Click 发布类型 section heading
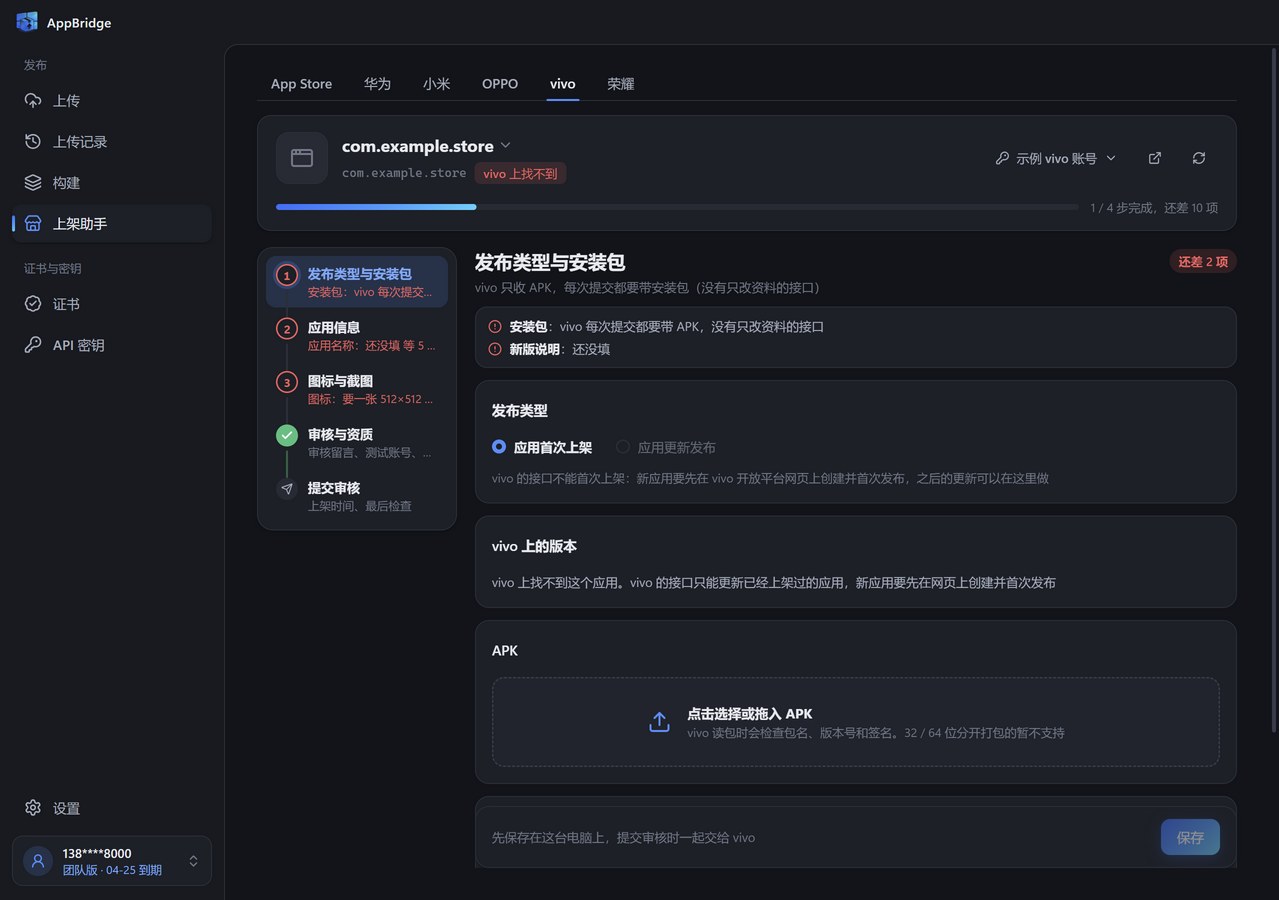Image resolution: width=1279 pixels, height=900 pixels. (x=519, y=411)
